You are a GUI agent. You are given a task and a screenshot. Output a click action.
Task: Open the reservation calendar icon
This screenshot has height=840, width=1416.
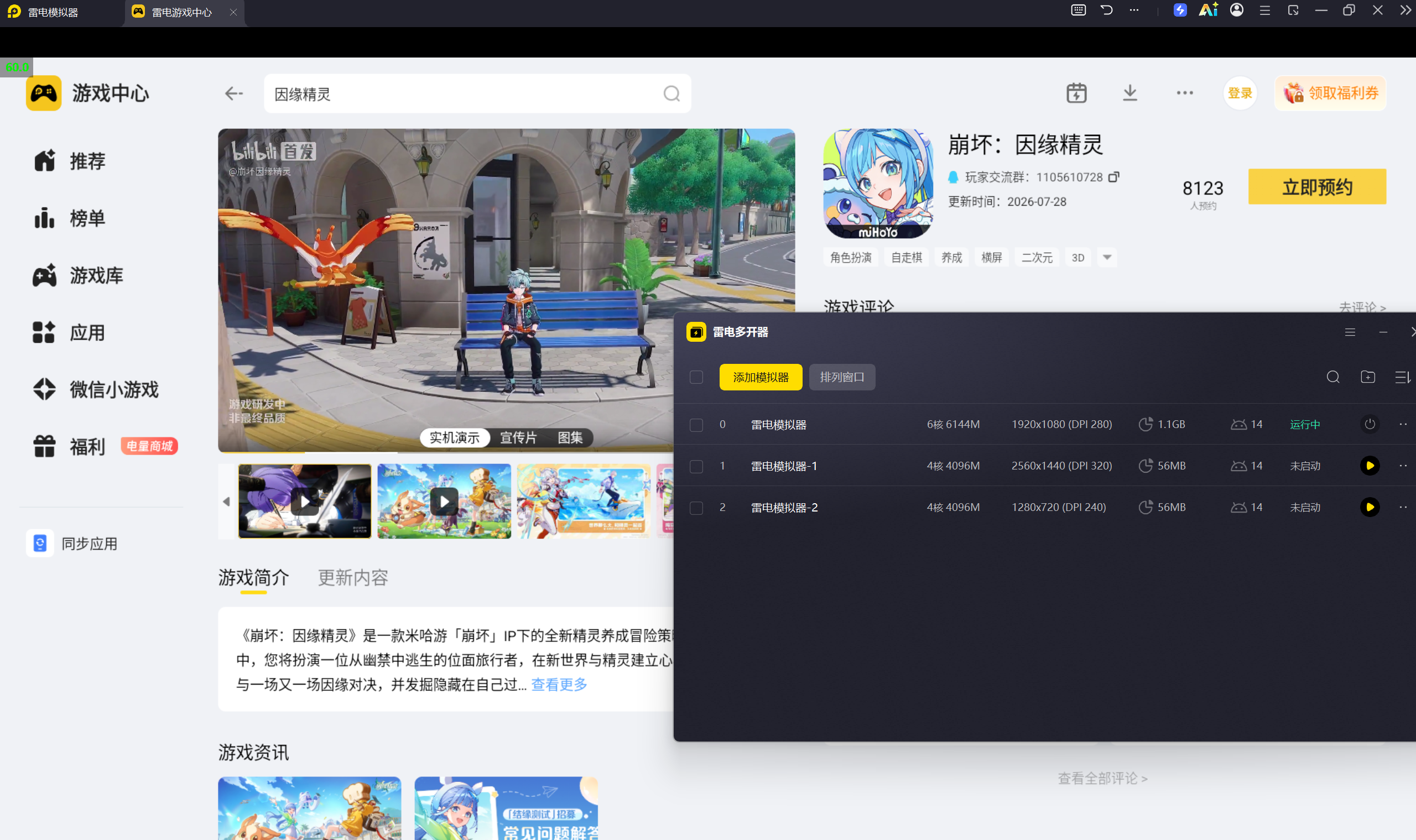(x=1076, y=93)
